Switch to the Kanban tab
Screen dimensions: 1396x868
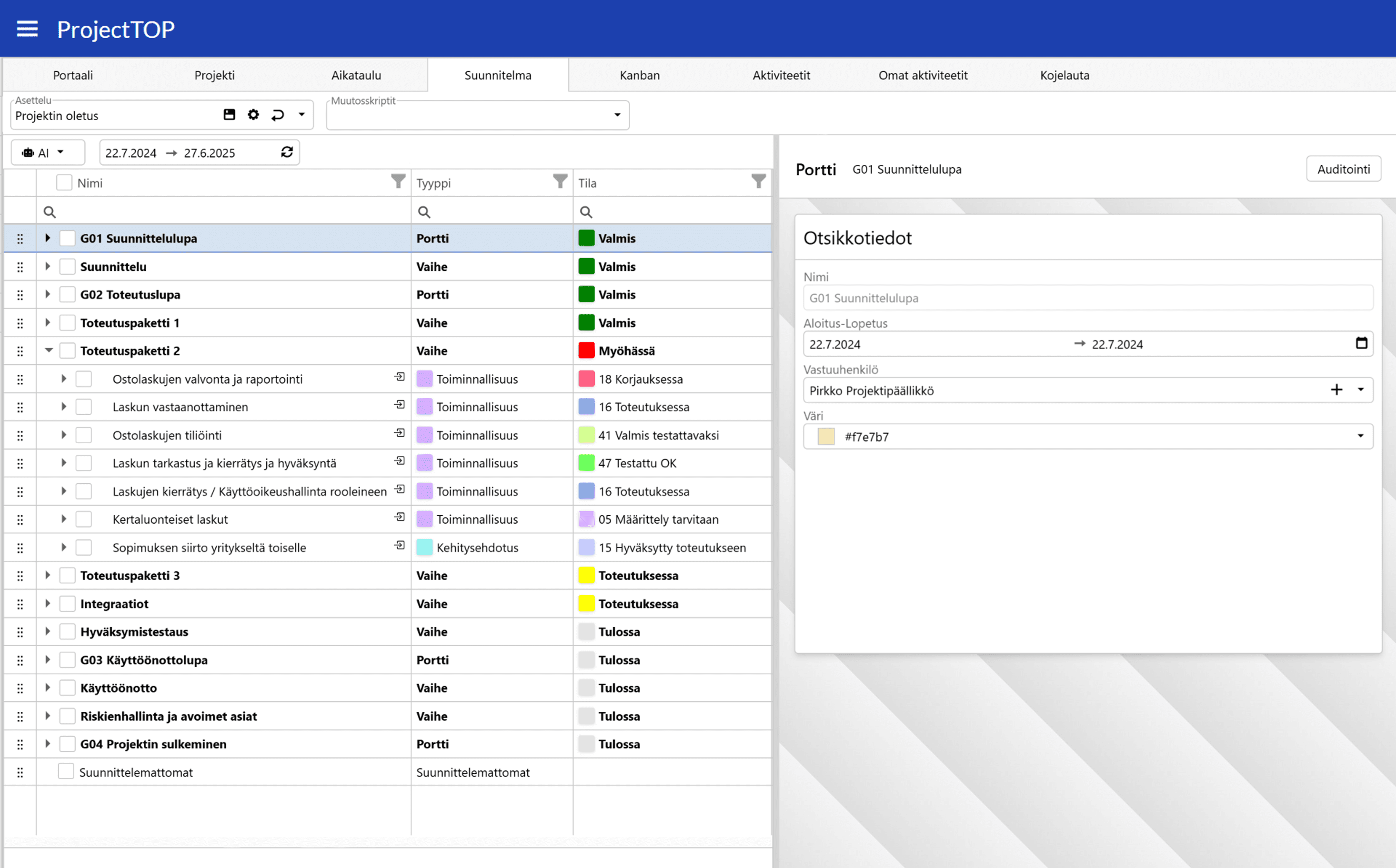coord(639,75)
